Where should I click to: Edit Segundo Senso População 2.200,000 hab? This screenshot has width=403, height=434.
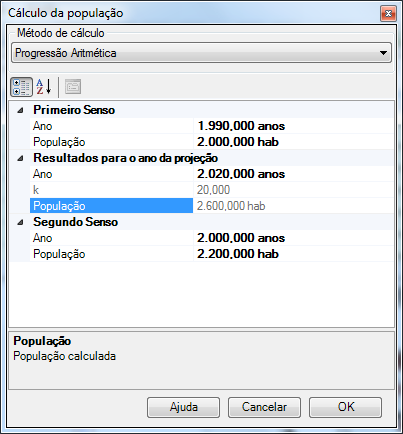[294, 254]
